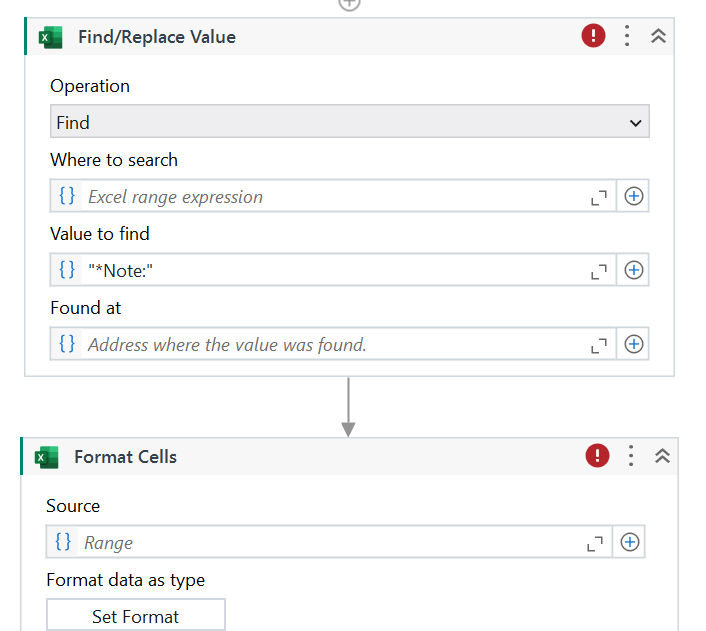Open expression braces for Value to find
Screen dimensions: 706x631
pyautogui.click(x=67, y=270)
